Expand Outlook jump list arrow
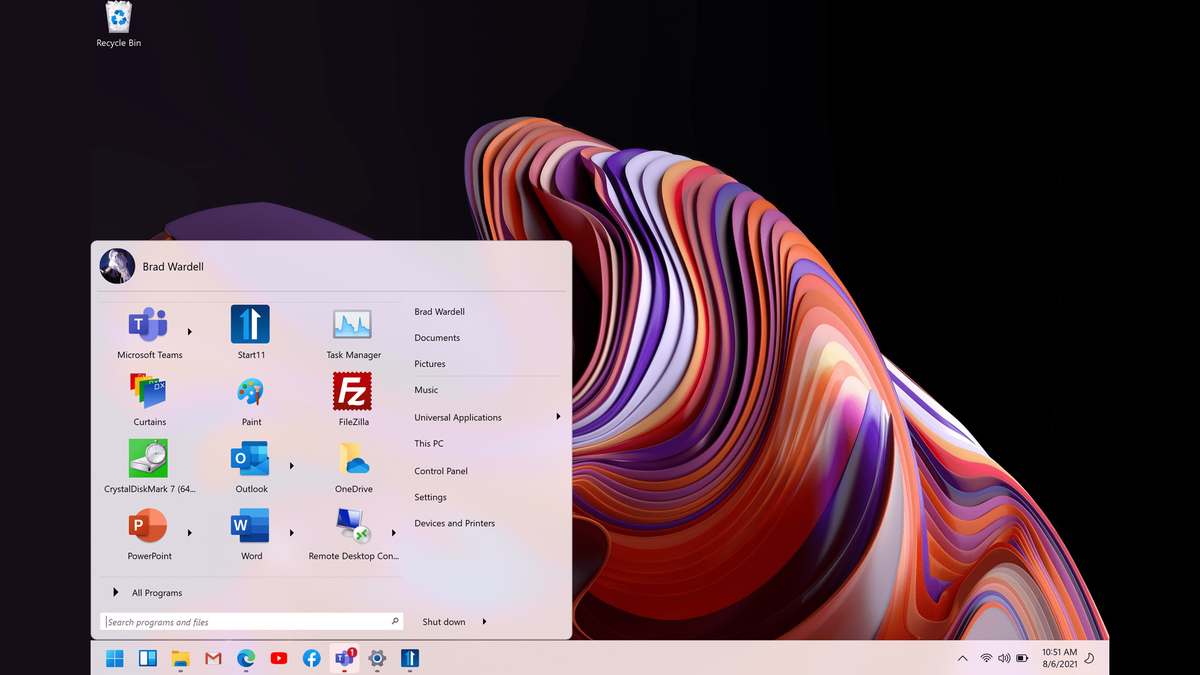 pos(292,465)
